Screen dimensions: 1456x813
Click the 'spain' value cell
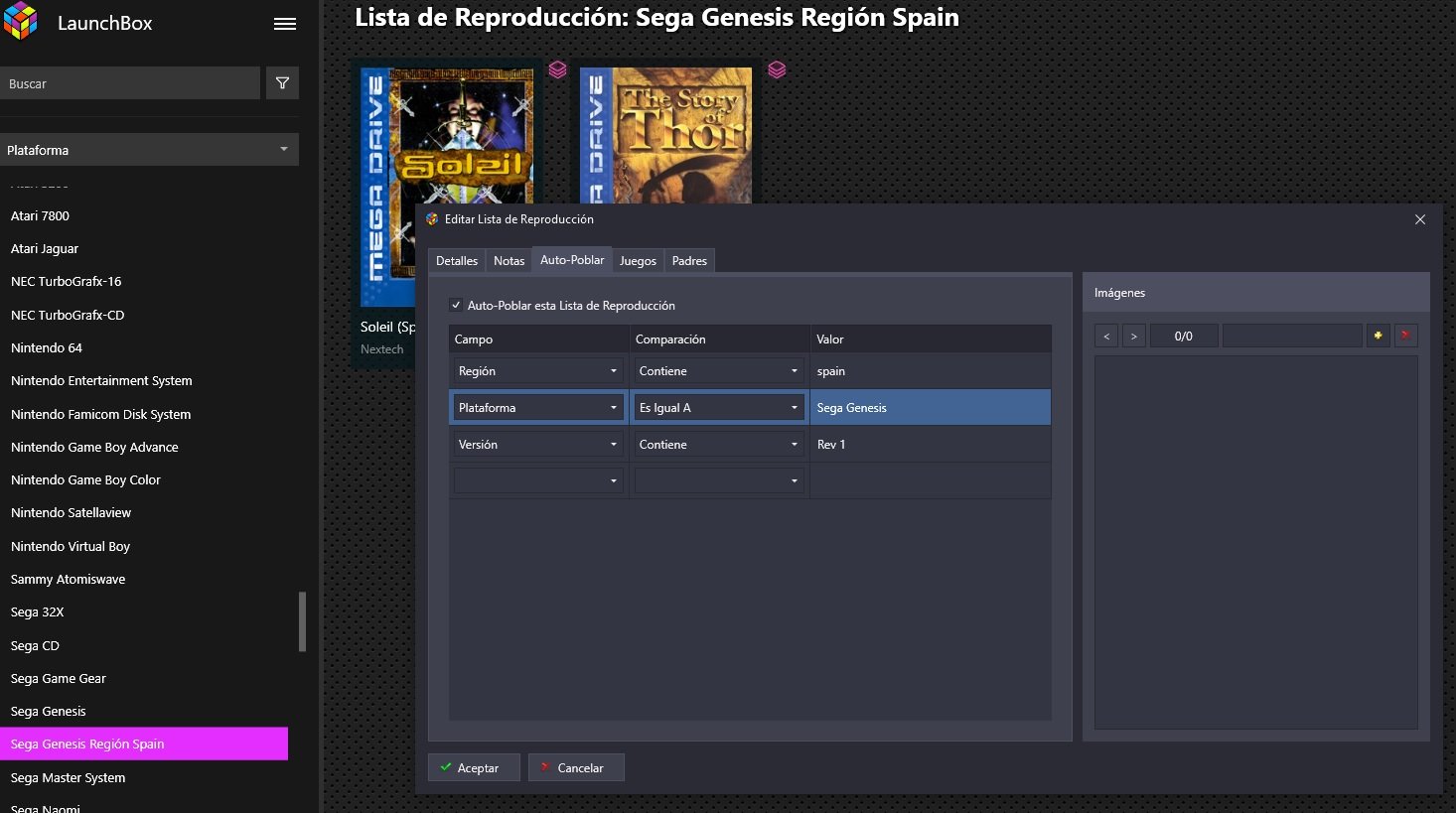coord(931,371)
